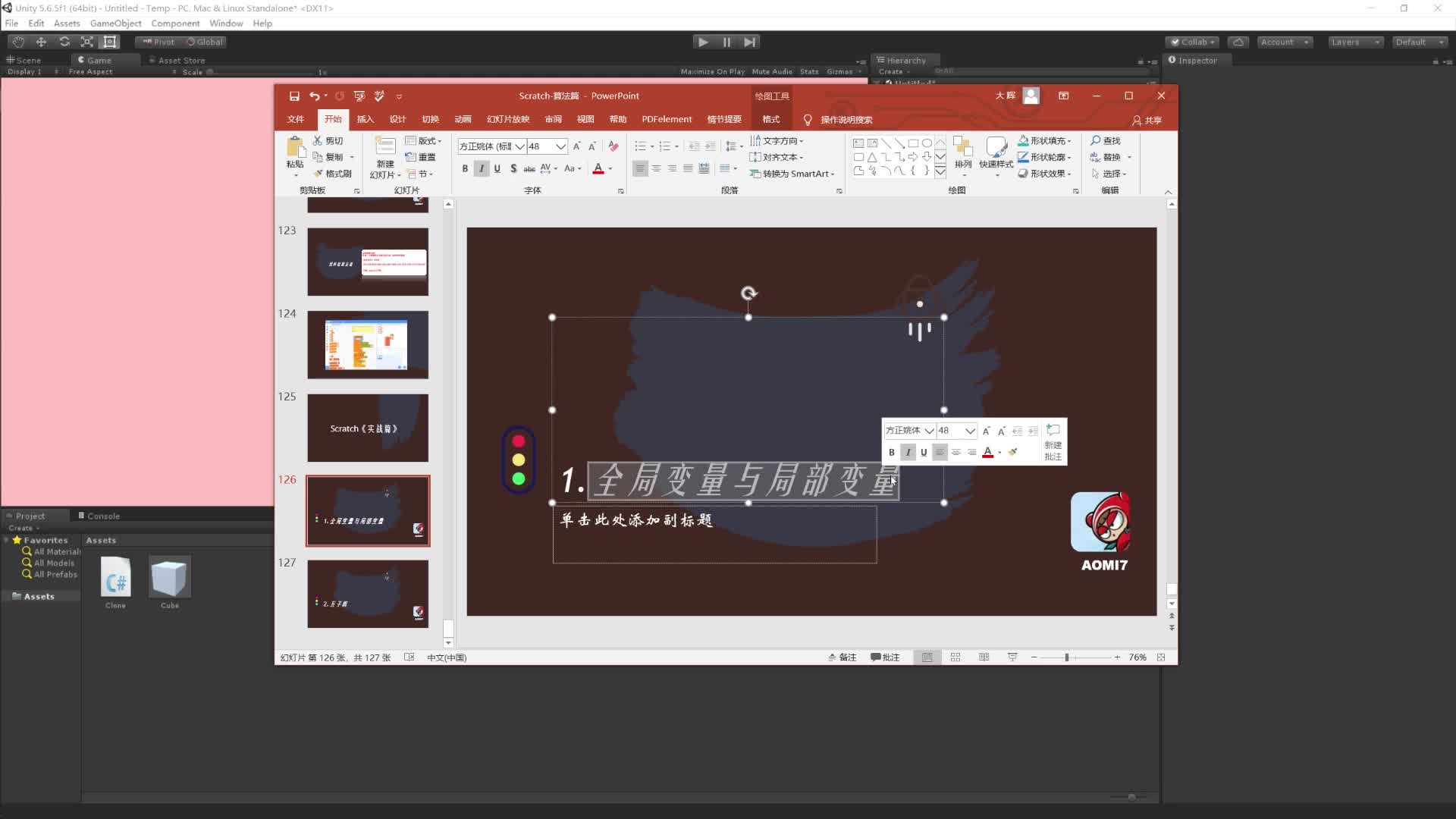Toggle Unity Pivot/Center mode
The height and width of the screenshot is (819, 1456).
coord(159,42)
